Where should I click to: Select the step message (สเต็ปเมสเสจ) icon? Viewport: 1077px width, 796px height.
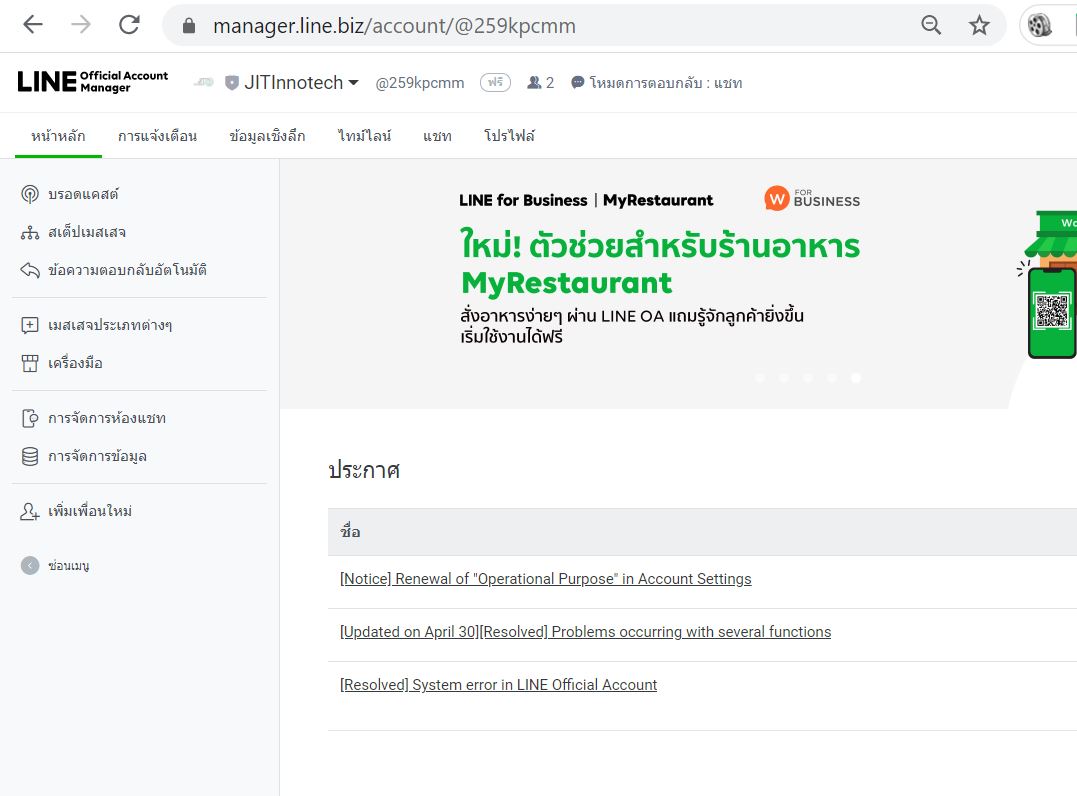point(30,233)
